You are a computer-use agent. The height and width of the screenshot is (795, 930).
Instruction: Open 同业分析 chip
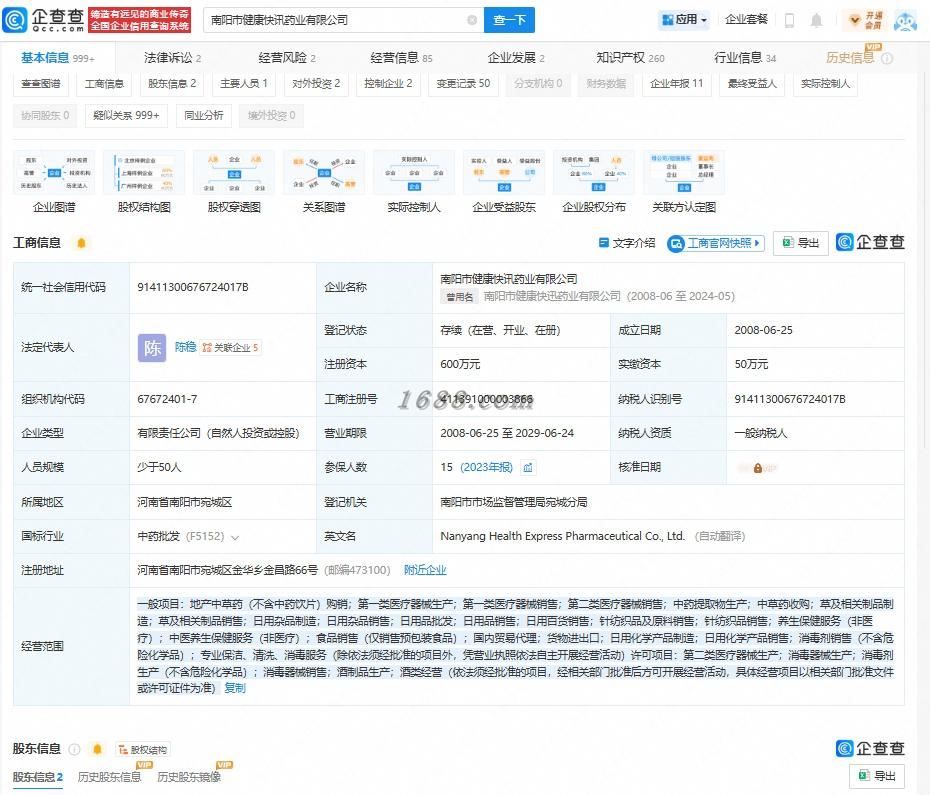pyautogui.click(x=204, y=116)
